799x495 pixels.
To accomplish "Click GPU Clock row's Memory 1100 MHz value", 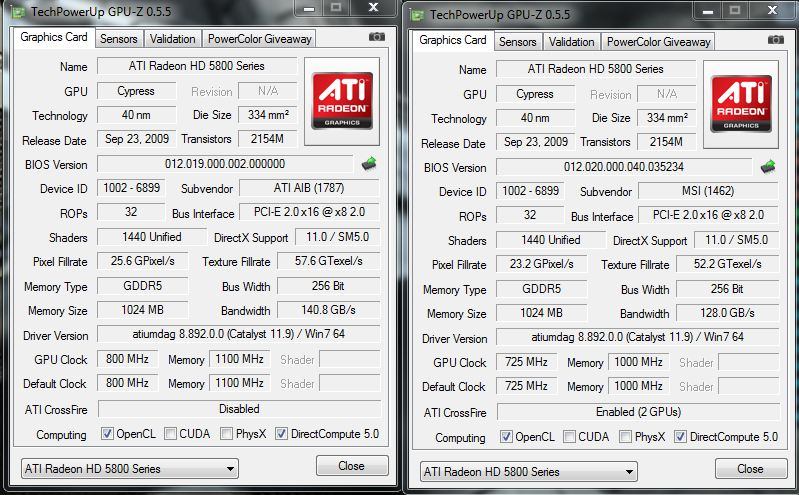I will point(239,359).
